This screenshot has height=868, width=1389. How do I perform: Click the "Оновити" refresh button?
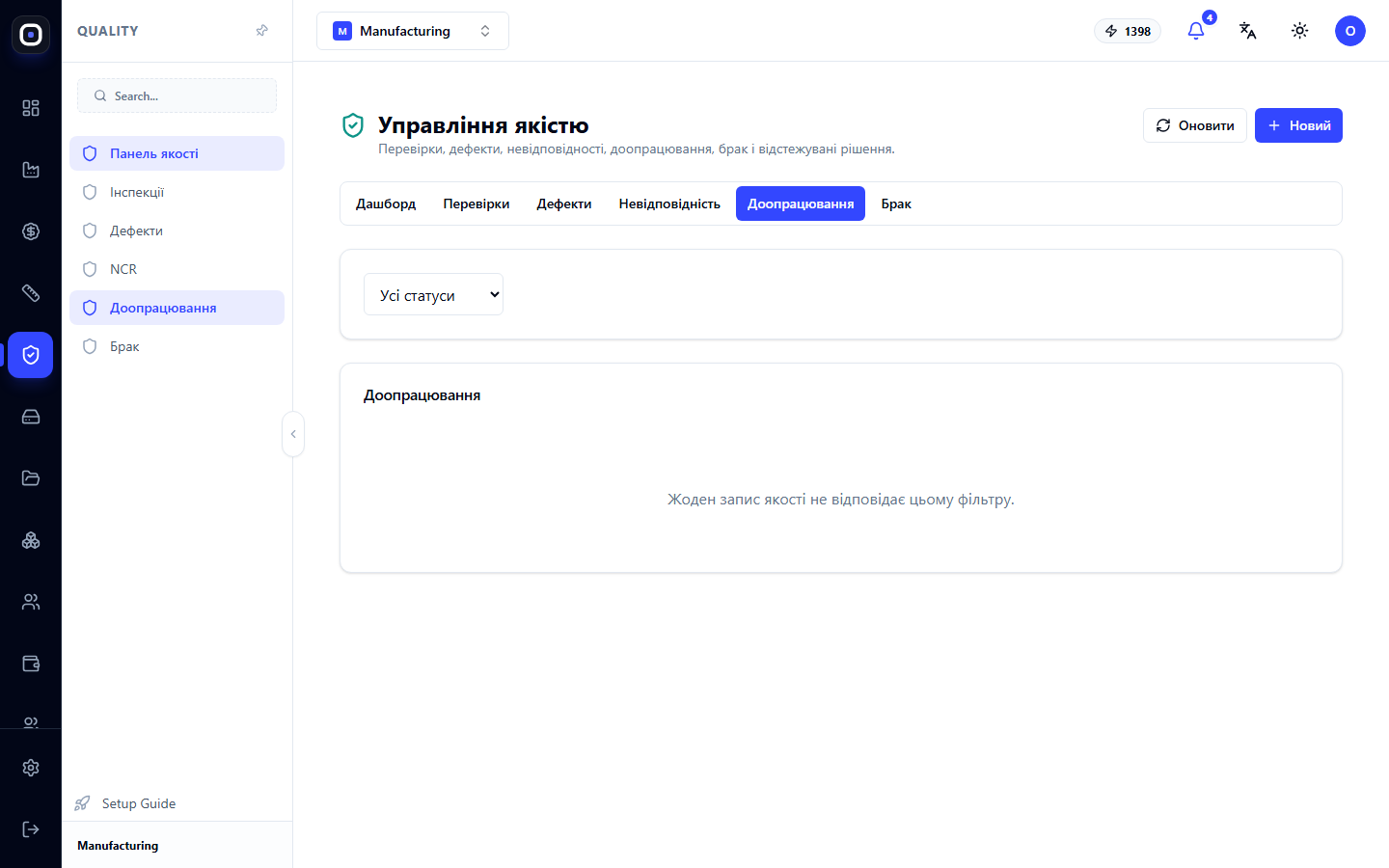(x=1195, y=125)
